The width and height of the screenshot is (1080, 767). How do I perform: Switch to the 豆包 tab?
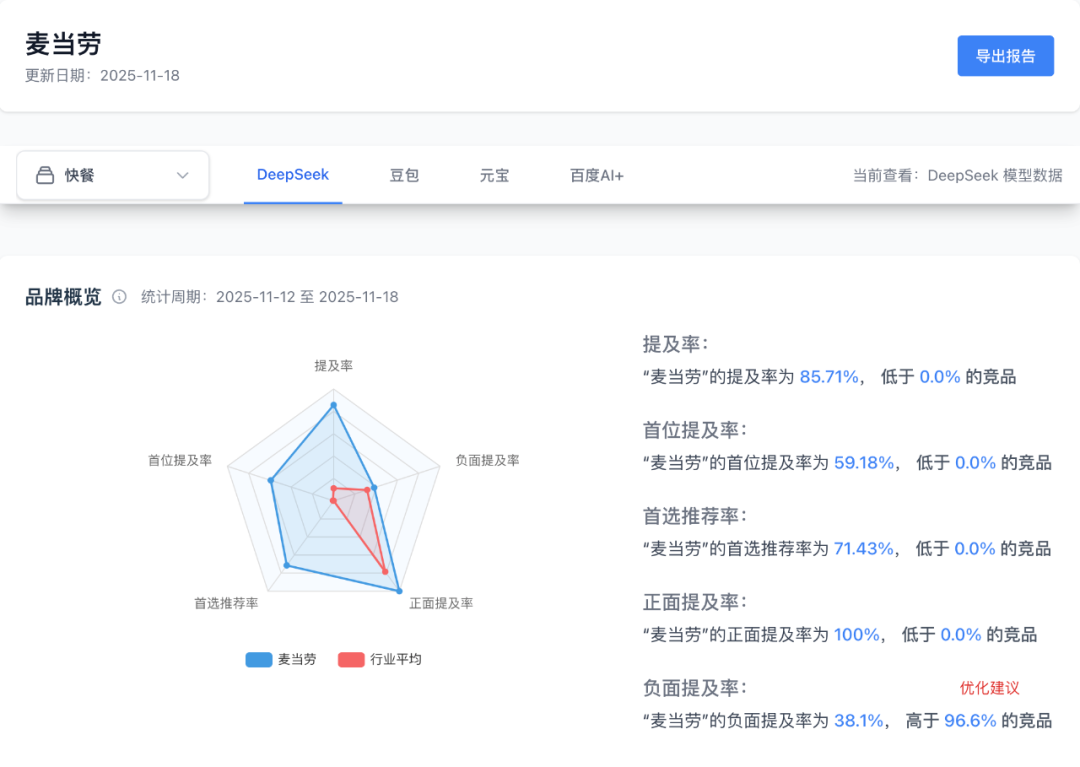coord(404,176)
